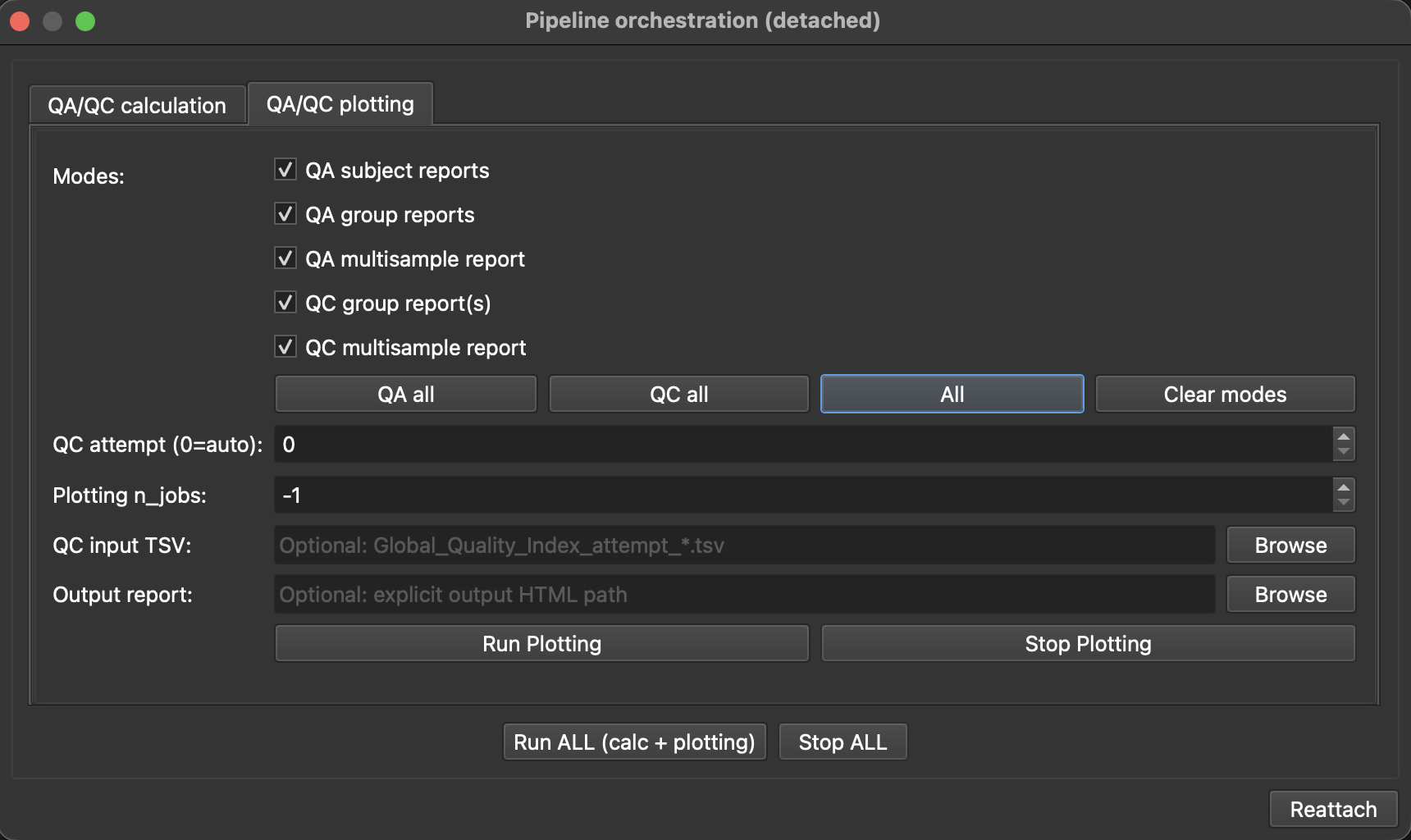Image resolution: width=1411 pixels, height=840 pixels.
Task: Decrement Plotting n_jobs using the down arrow
Action: [x=1343, y=503]
